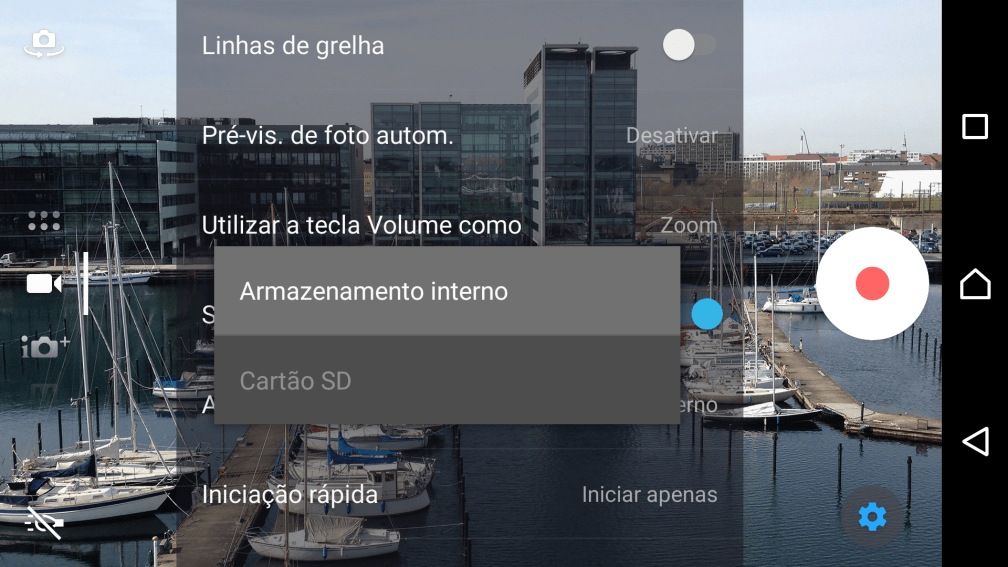Screen dimensions: 1008x567
Task: Tap the red record button
Action: tap(872, 284)
